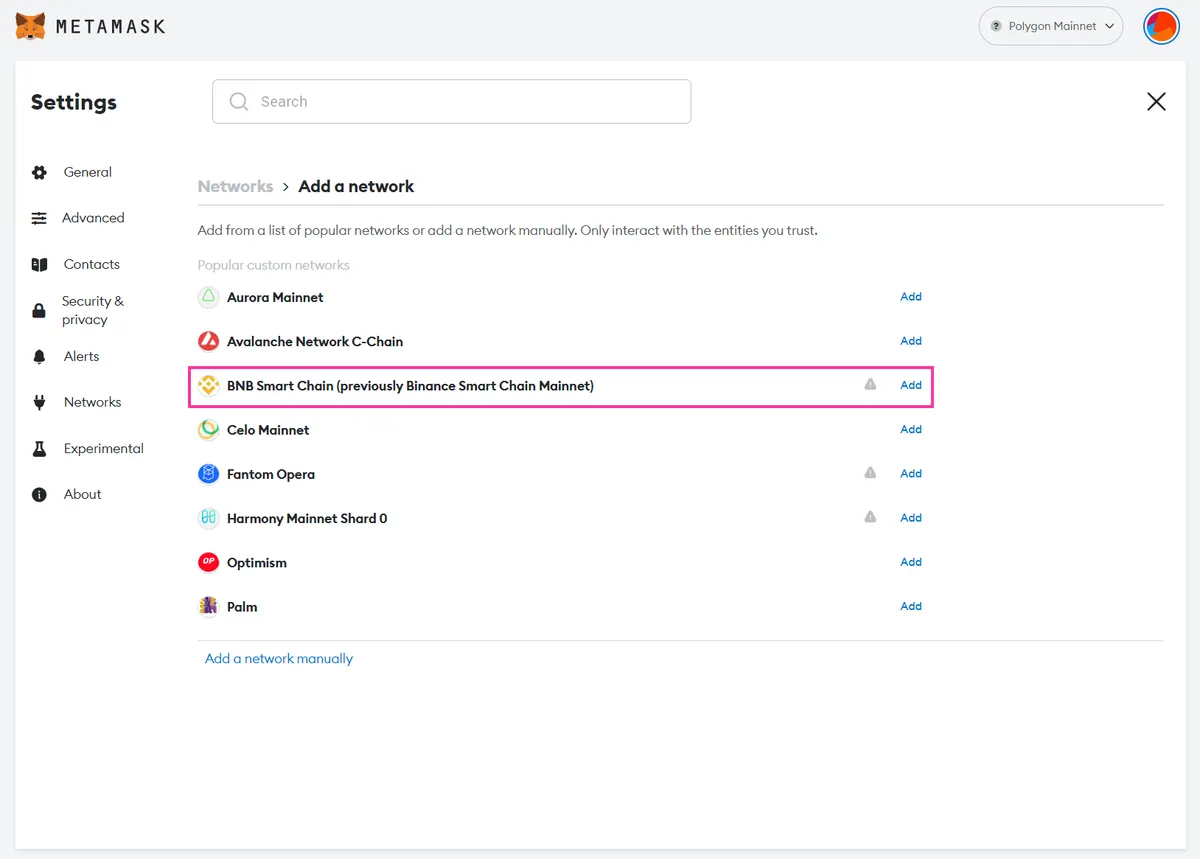
Task: Open the General settings tab
Action: [x=88, y=172]
